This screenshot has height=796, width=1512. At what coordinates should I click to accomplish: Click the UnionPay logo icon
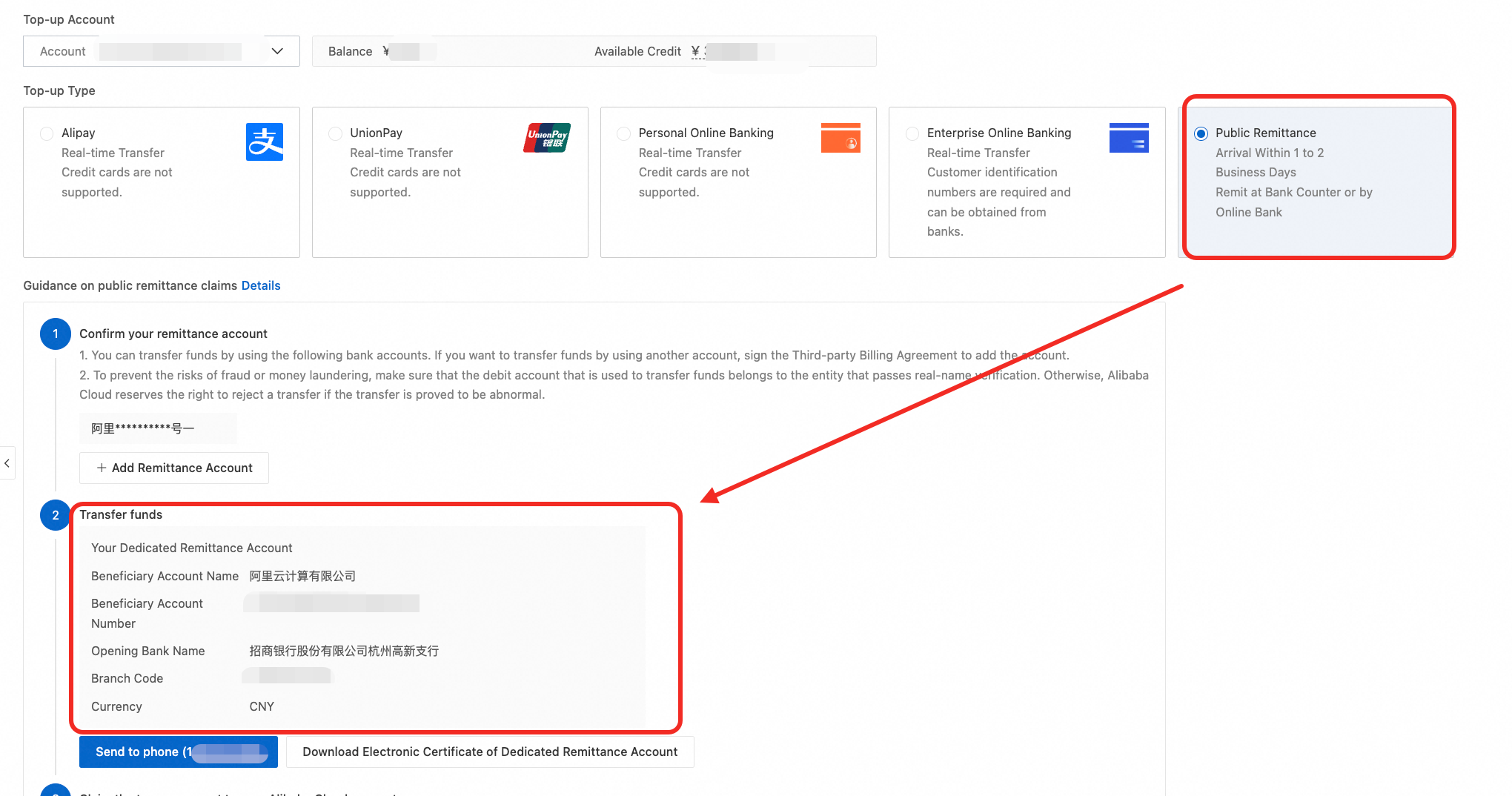click(x=547, y=138)
